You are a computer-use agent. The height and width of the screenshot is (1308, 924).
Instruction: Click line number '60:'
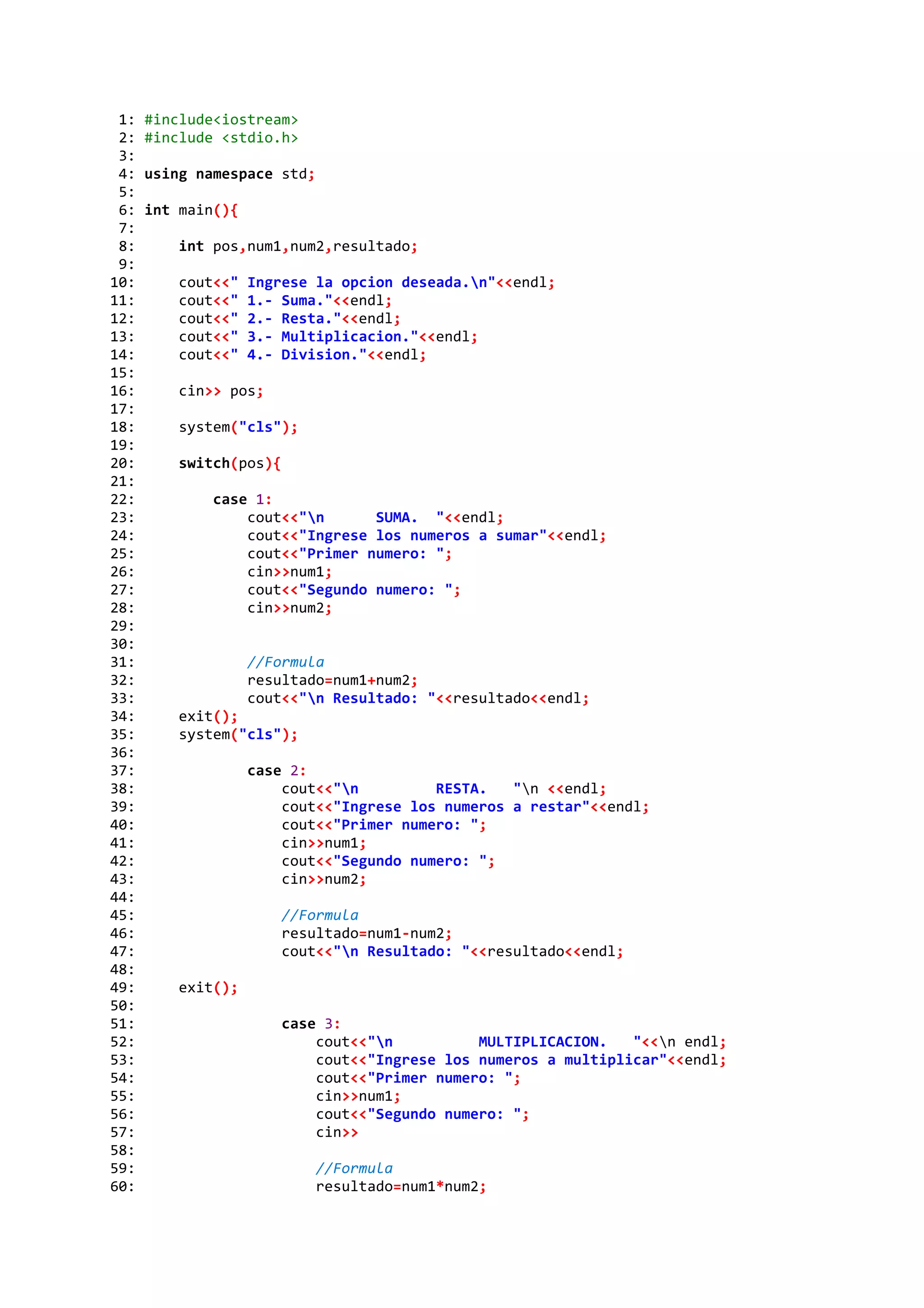122,1187
